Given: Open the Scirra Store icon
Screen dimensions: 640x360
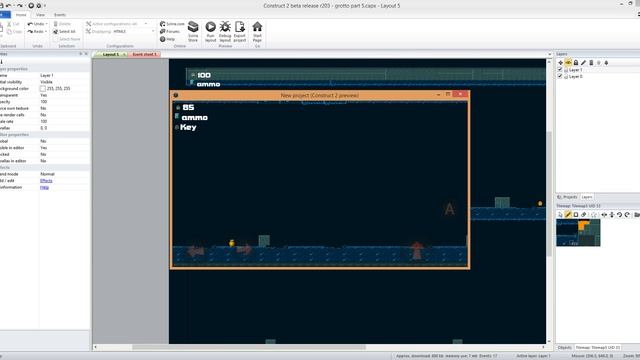Looking at the screenshot, I should coord(193,27).
